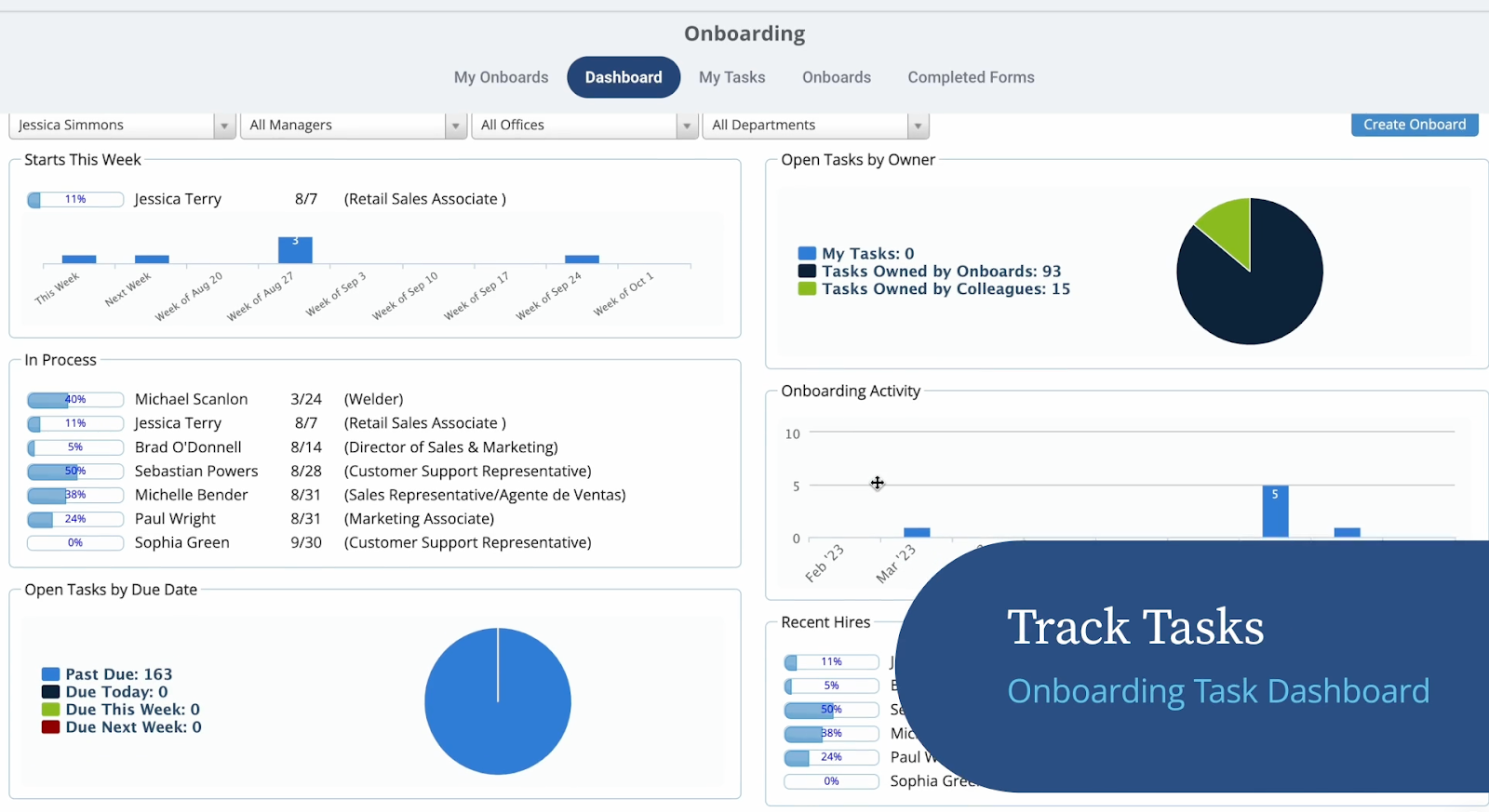Image resolution: width=1489 pixels, height=812 pixels.
Task: Switch to the My Tasks tab
Action: [732, 77]
